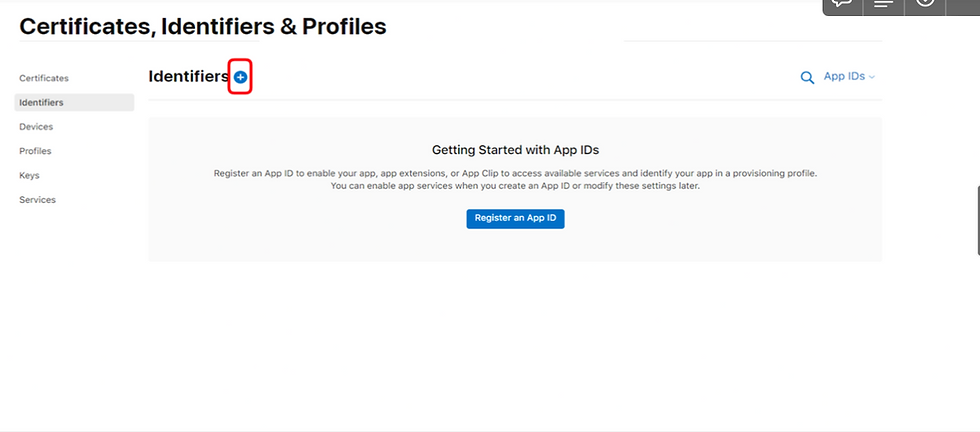Screen dimensions: 980x432
Task: Go to Devices in the sidebar
Action: pos(36,127)
